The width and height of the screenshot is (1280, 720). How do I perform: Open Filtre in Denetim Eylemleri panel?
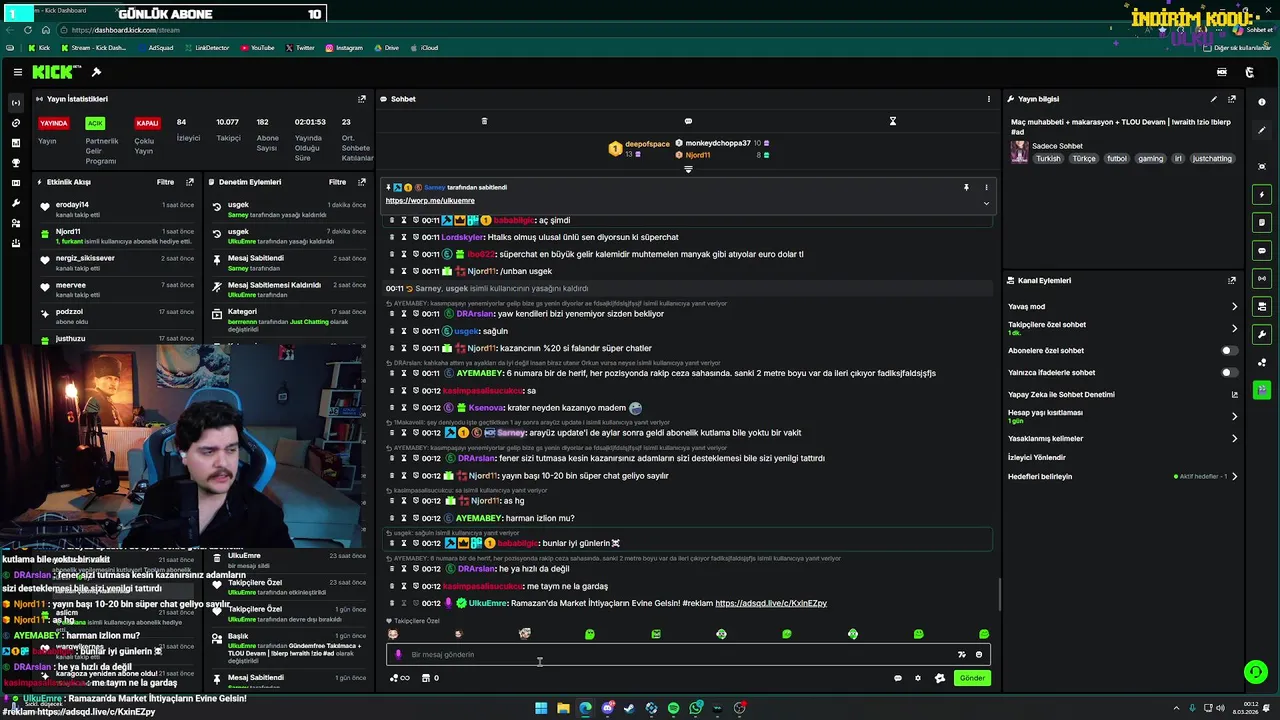[x=338, y=182]
